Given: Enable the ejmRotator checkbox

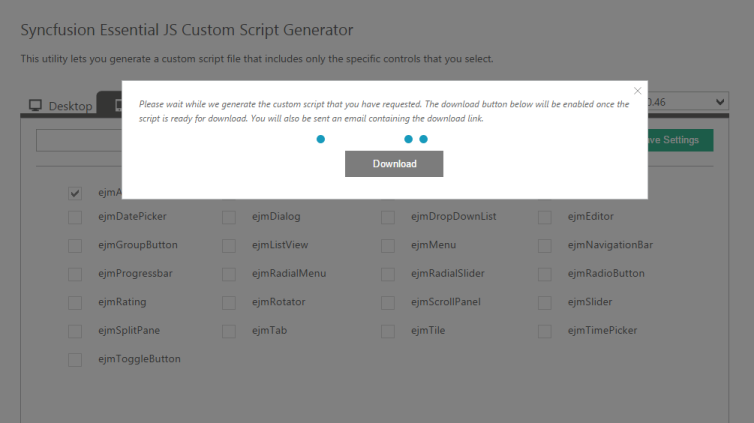Looking at the screenshot, I should pos(229,303).
